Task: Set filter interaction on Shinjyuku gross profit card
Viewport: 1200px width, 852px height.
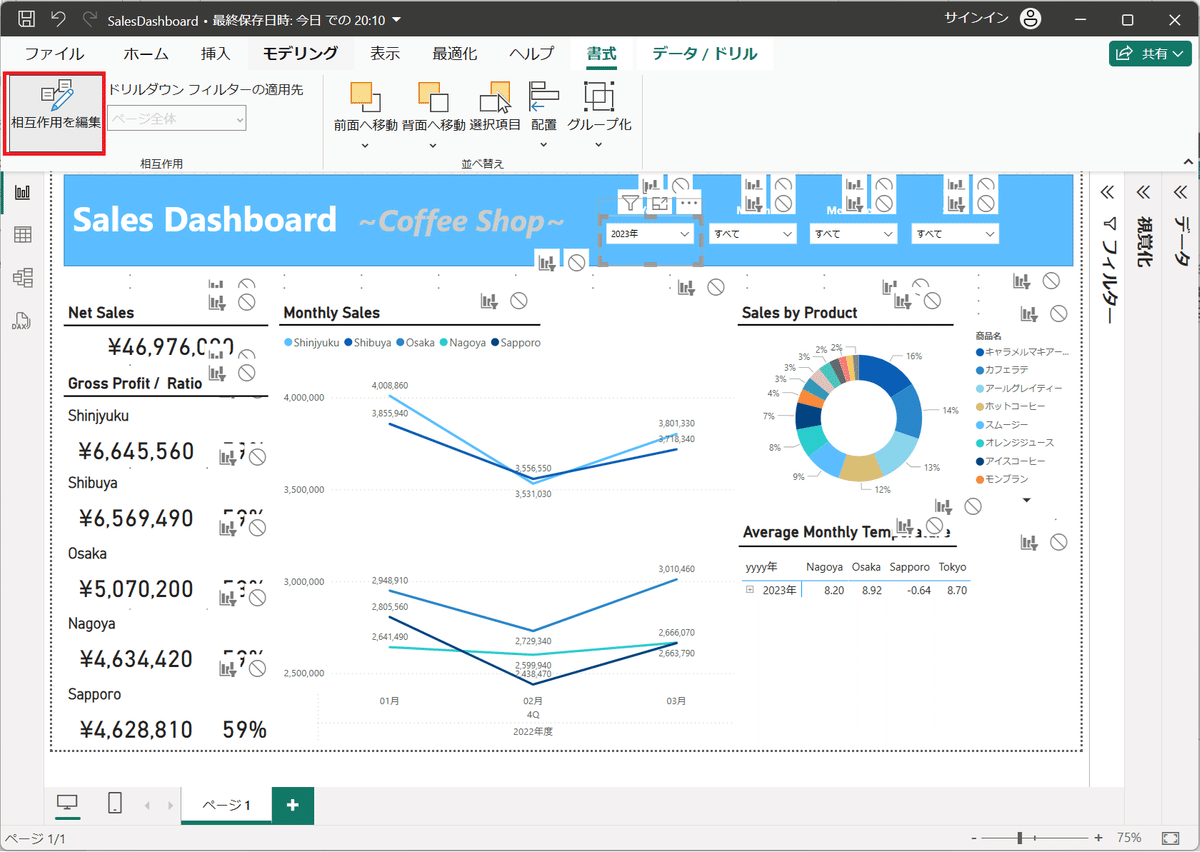Action: tap(230, 457)
